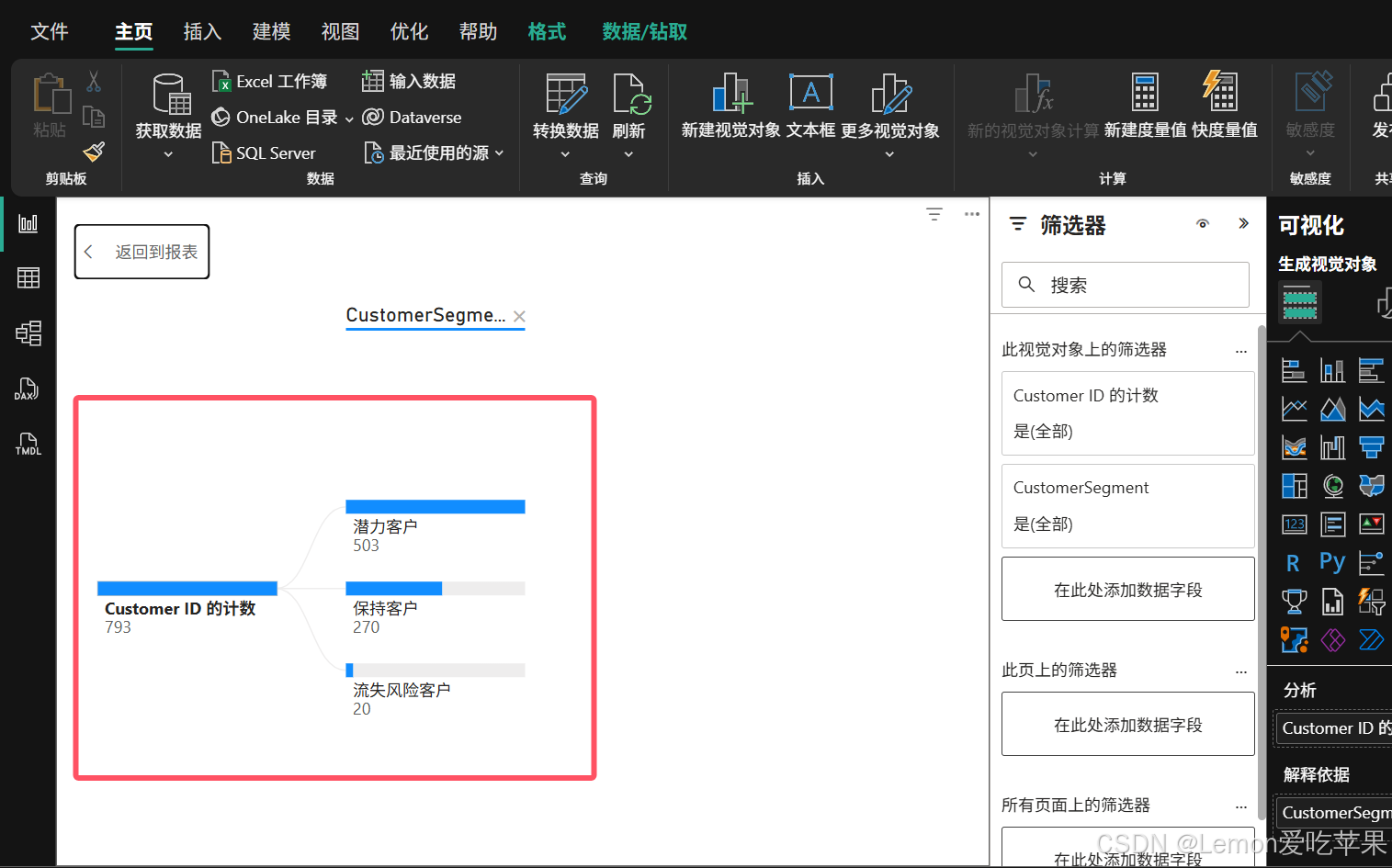Click New measure button
Viewport: 1392px width, 868px height.
[1145, 106]
